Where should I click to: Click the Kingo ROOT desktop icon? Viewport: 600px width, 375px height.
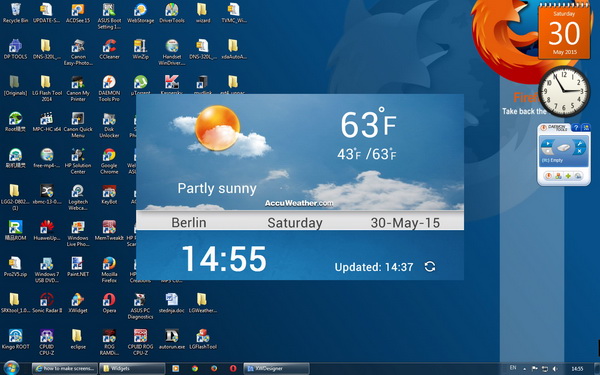15,339
